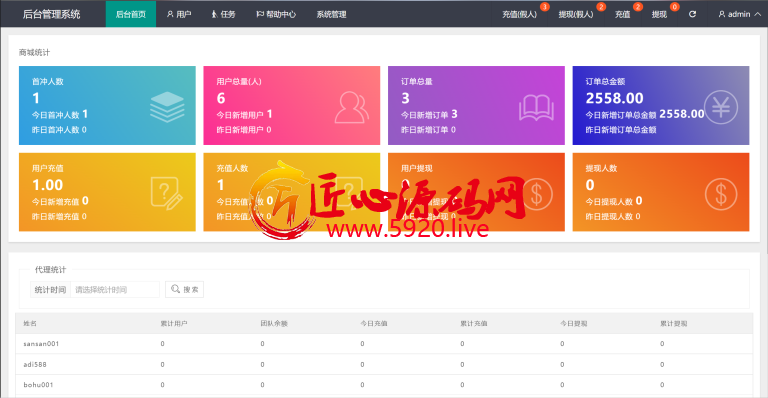768x398 pixels.
Task: Open 提现(假人) notifications
Action: coord(576,14)
